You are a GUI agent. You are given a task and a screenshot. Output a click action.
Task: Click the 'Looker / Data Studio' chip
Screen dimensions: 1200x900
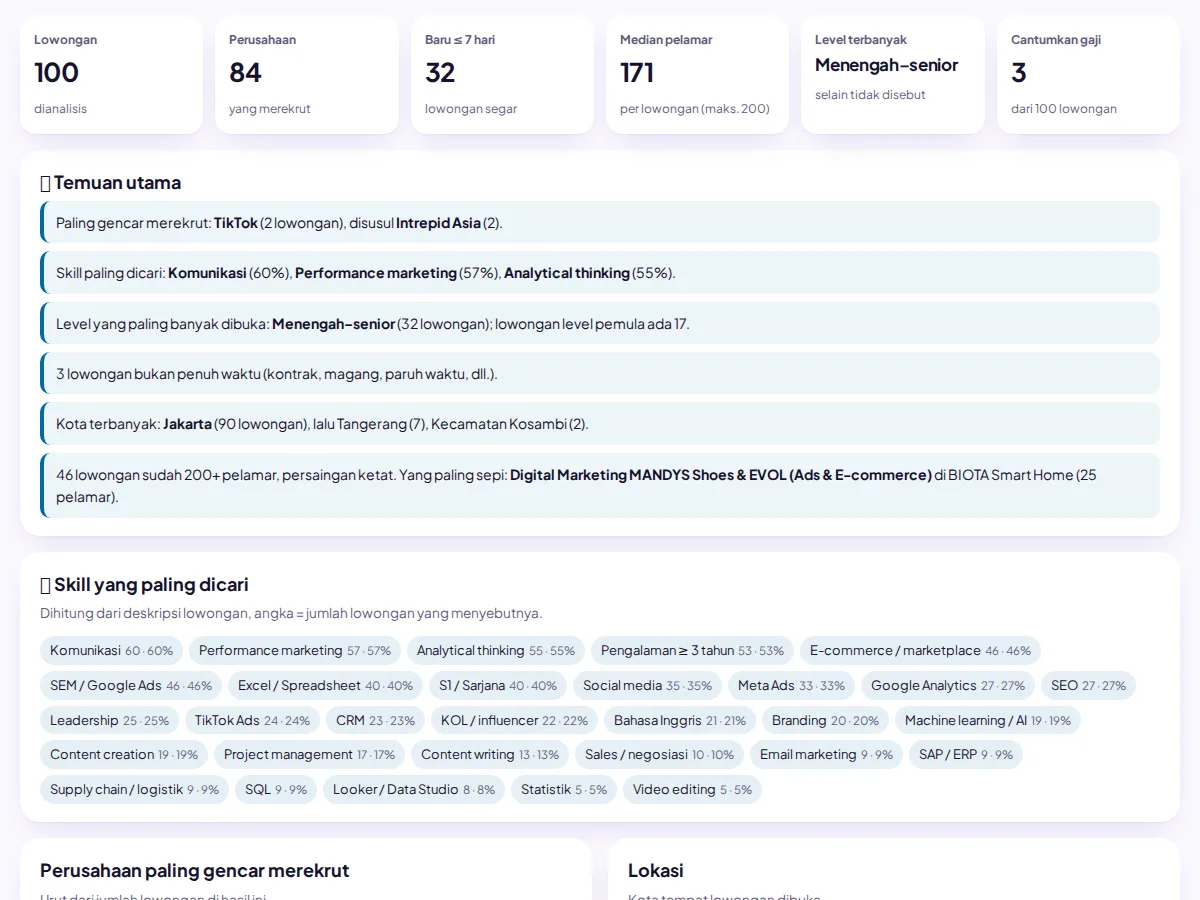pos(414,790)
